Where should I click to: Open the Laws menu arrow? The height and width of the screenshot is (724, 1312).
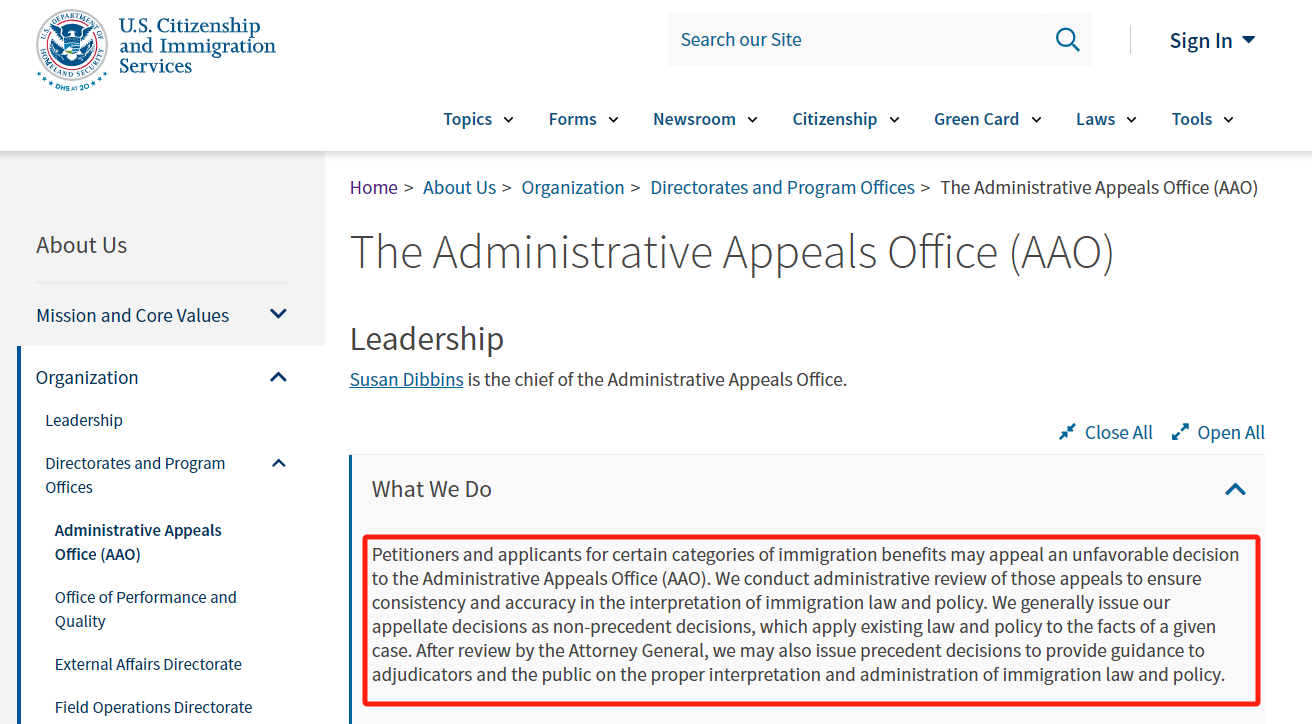(1132, 120)
